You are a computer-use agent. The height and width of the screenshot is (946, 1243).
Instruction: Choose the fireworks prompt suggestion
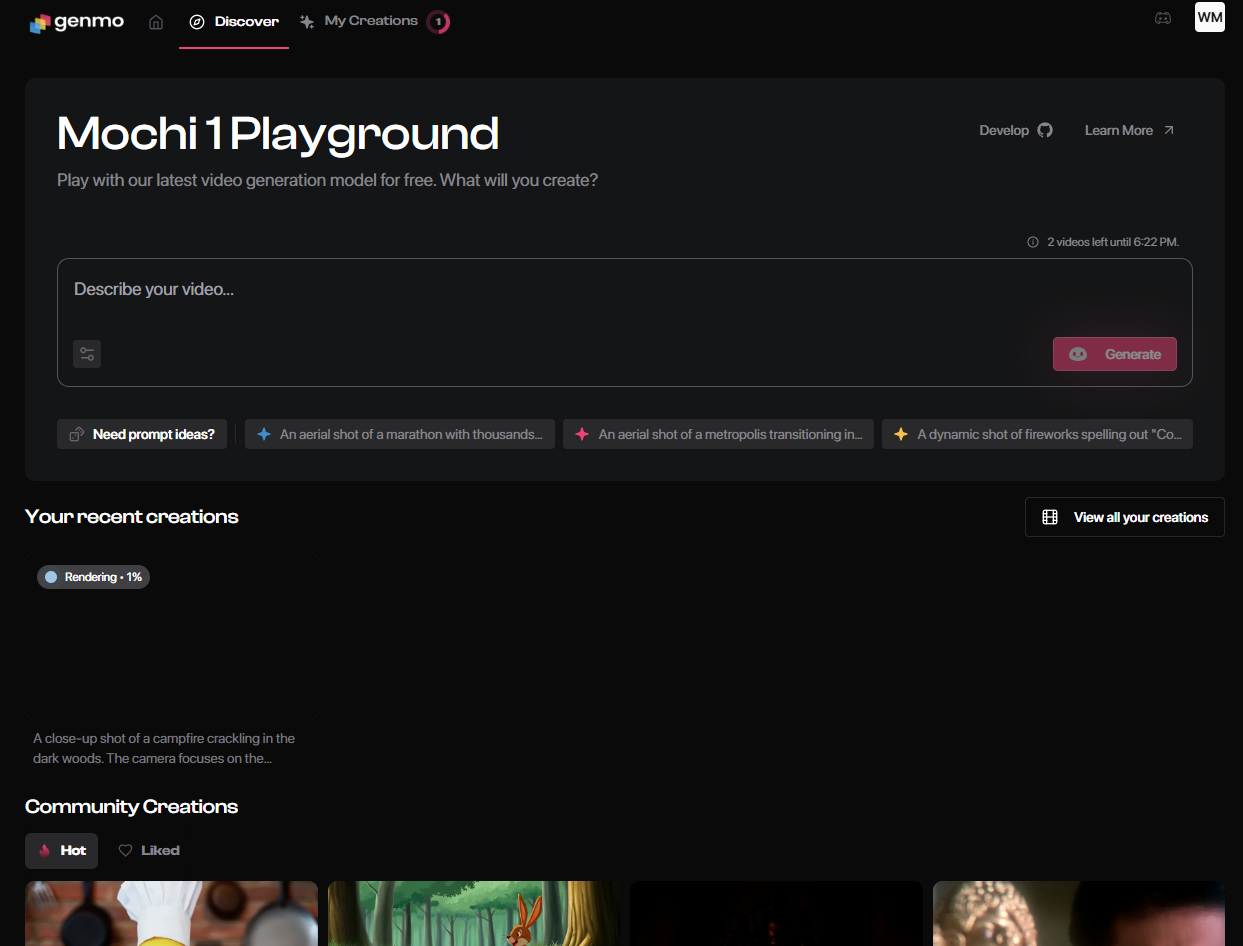1037,434
